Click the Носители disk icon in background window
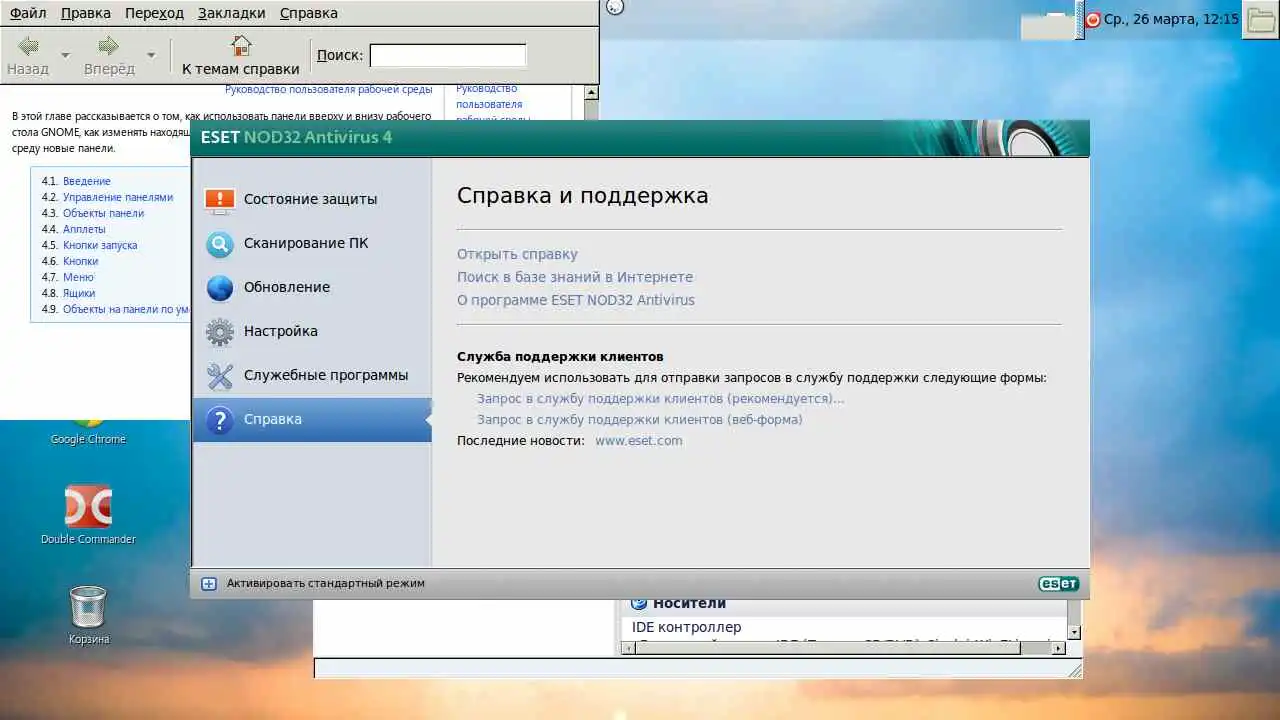This screenshot has height=720, width=1280. pos(639,603)
